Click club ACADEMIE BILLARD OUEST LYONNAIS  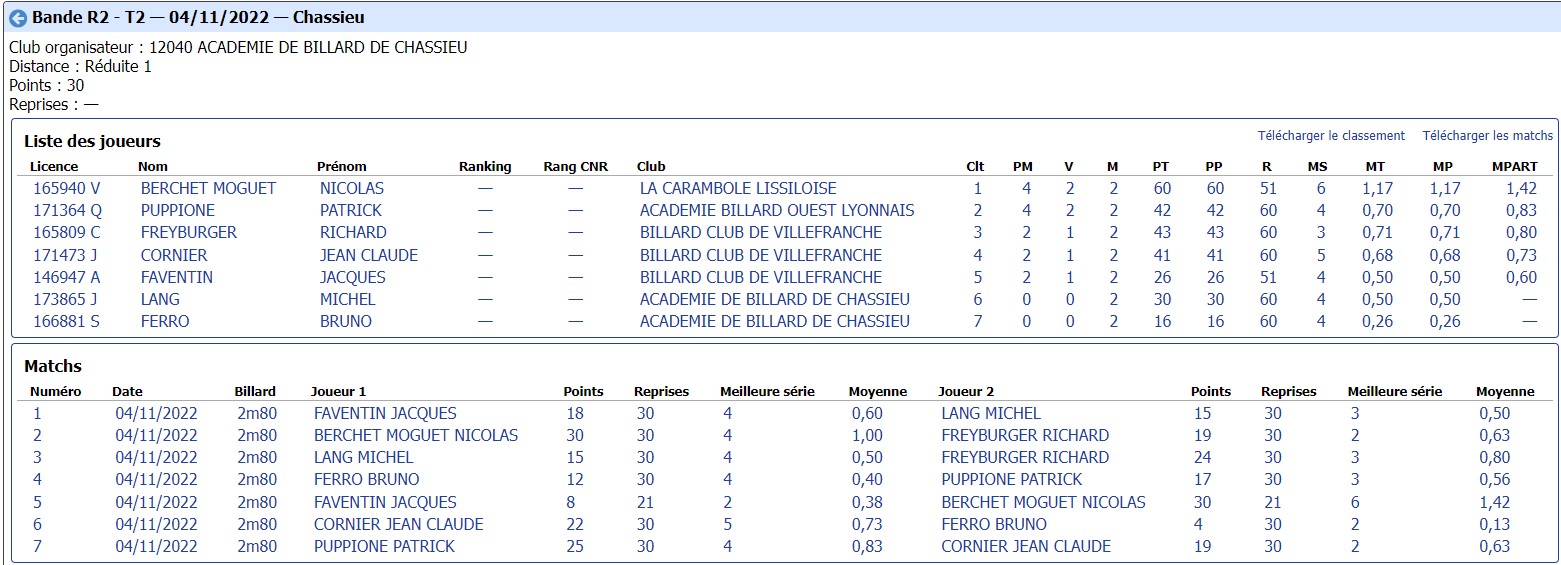(x=777, y=210)
